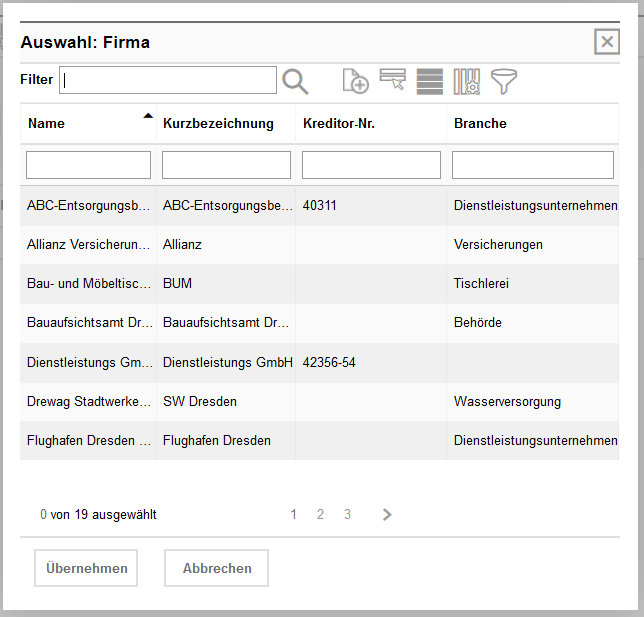644x617 pixels.
Task: Close the Auswahl: Firma dialog
Action: click(607, 41)
